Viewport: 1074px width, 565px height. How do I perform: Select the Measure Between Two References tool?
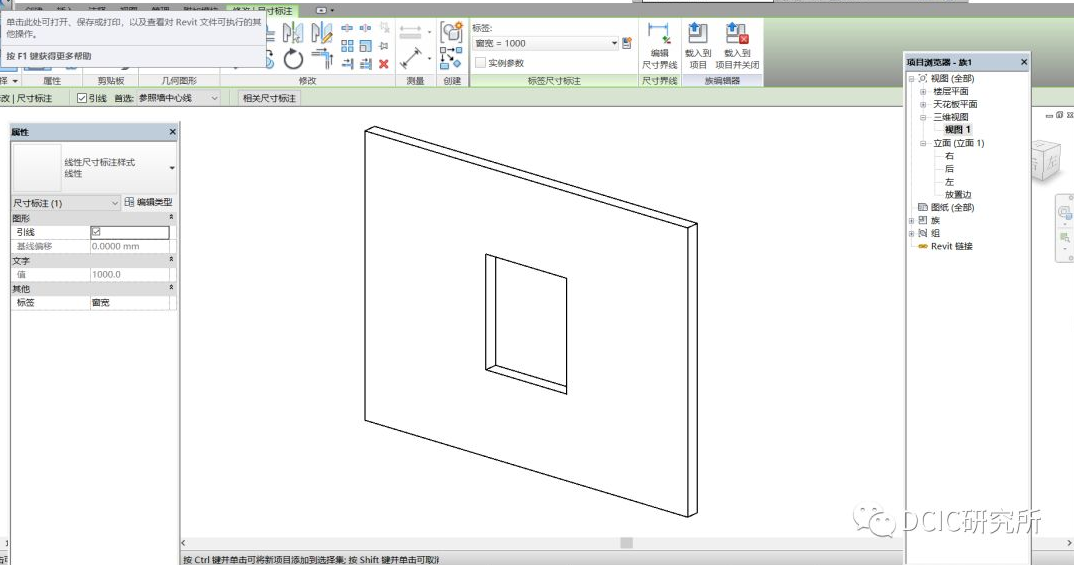(410, 32)
